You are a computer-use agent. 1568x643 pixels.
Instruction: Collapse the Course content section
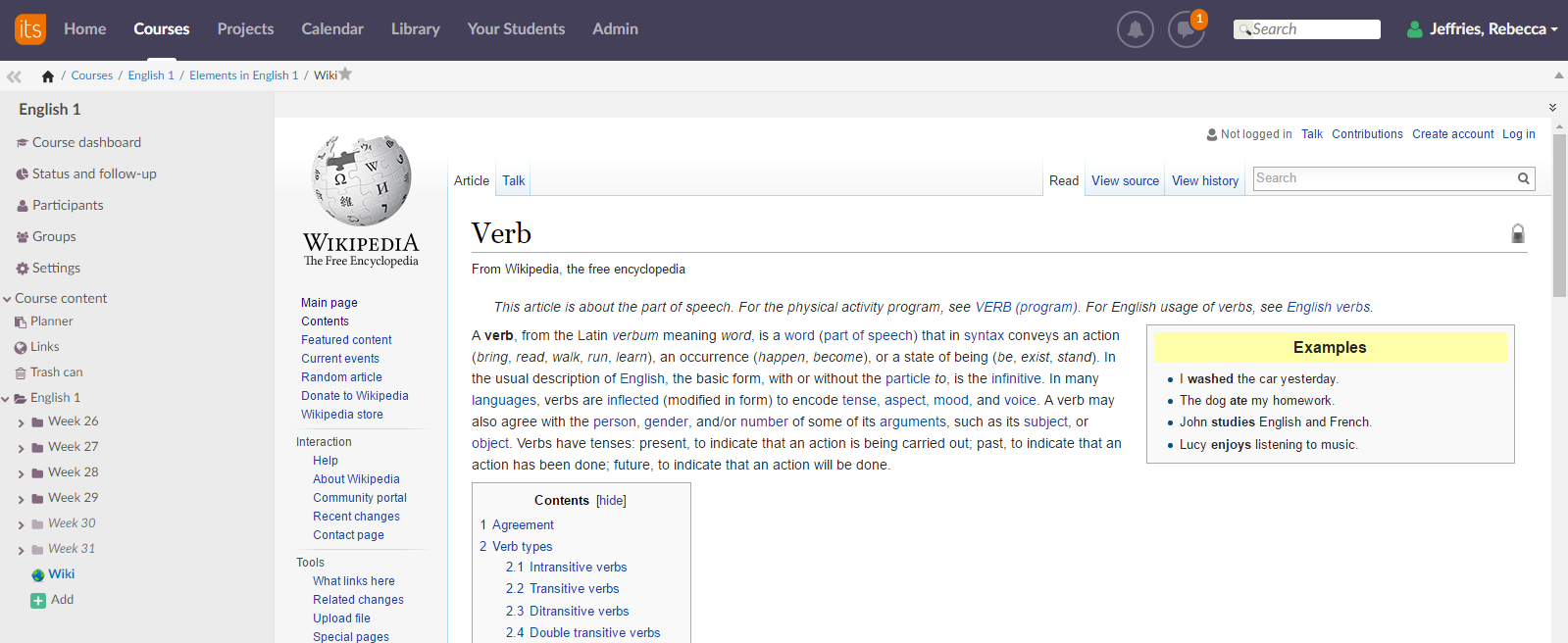coord(7,299)
